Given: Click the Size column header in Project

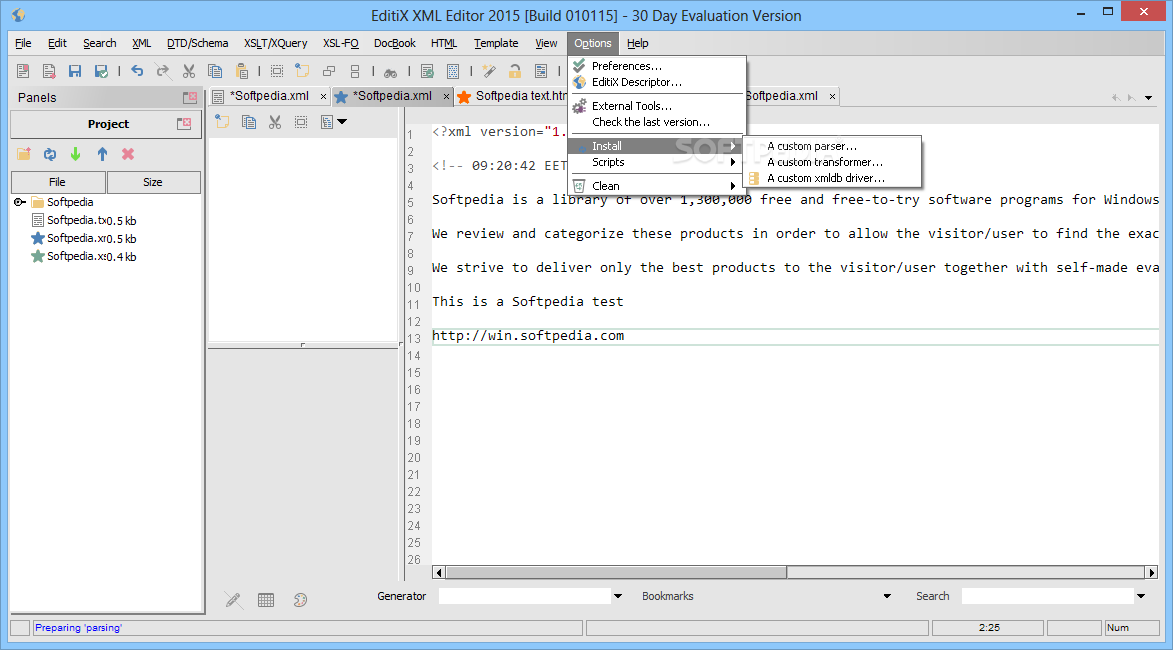Looking at the screenshot, I should pyautogui.click(x=153, y=182).
